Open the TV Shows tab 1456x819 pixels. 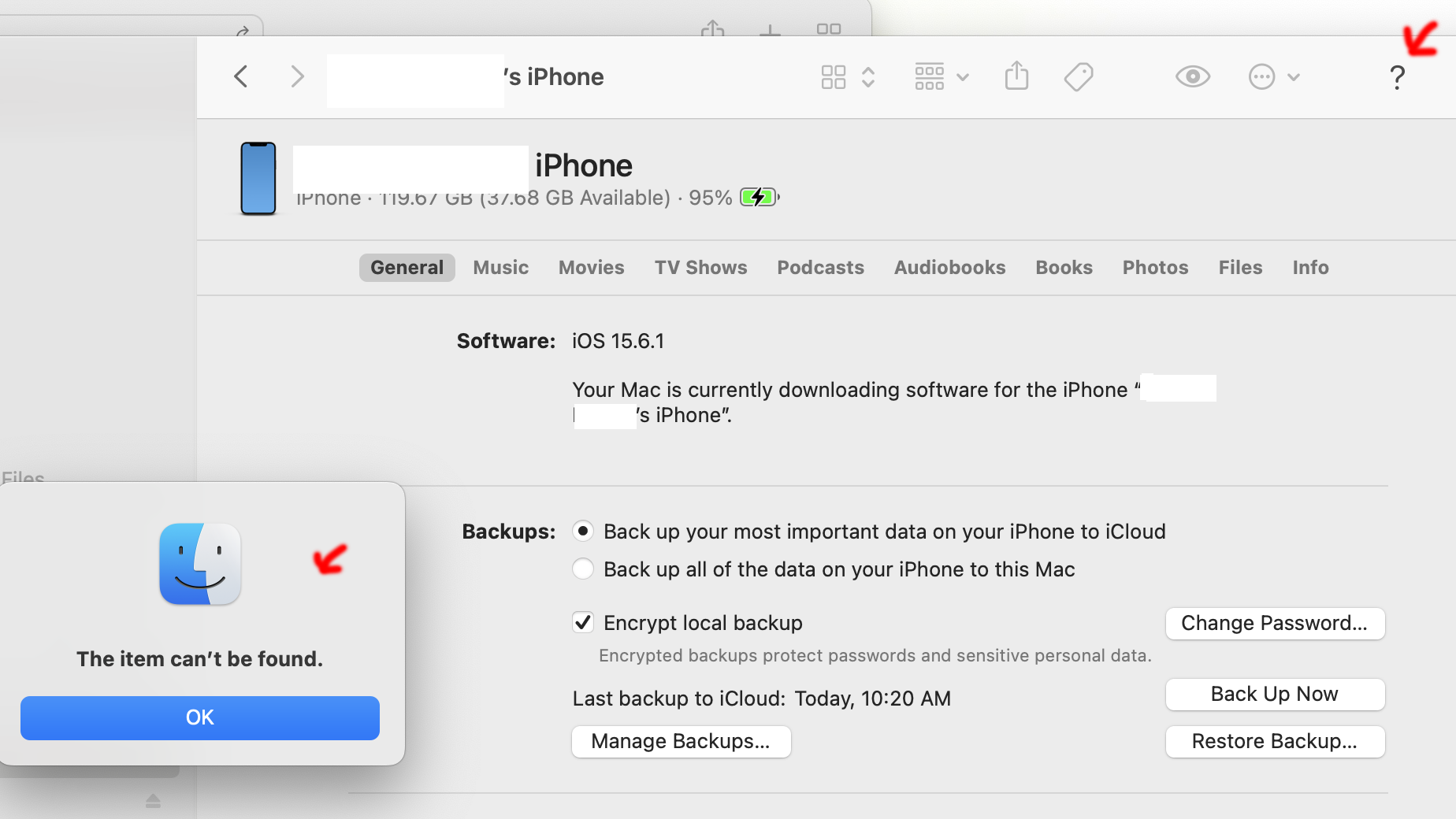(x=701, y=268)
